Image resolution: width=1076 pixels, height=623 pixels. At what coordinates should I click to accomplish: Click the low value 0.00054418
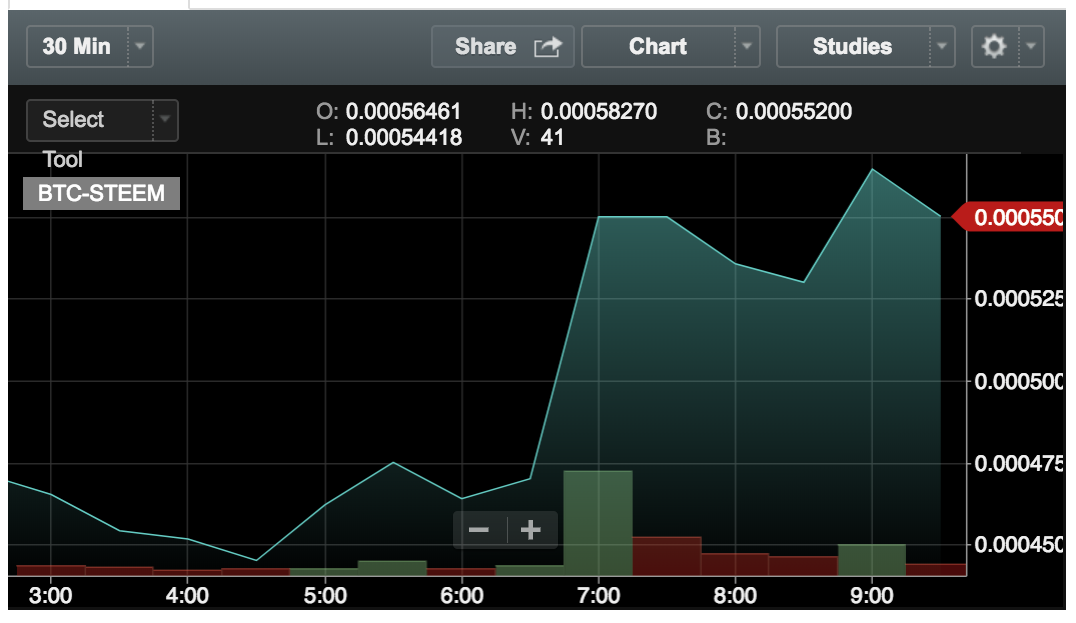[x=404, y=137]
